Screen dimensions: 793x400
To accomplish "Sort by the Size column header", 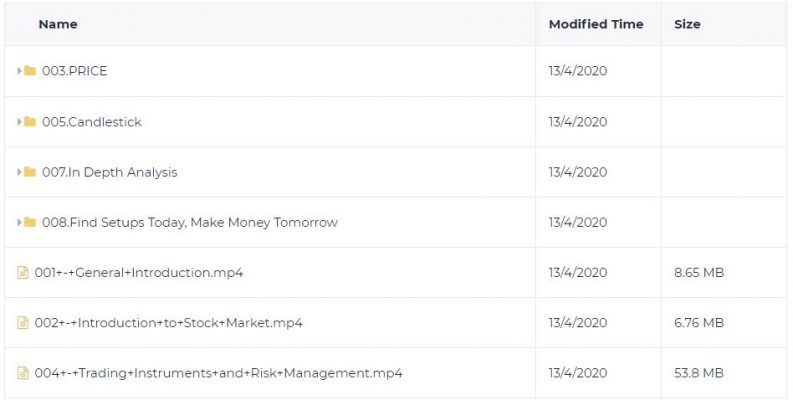I will click(x=687, y=24).
